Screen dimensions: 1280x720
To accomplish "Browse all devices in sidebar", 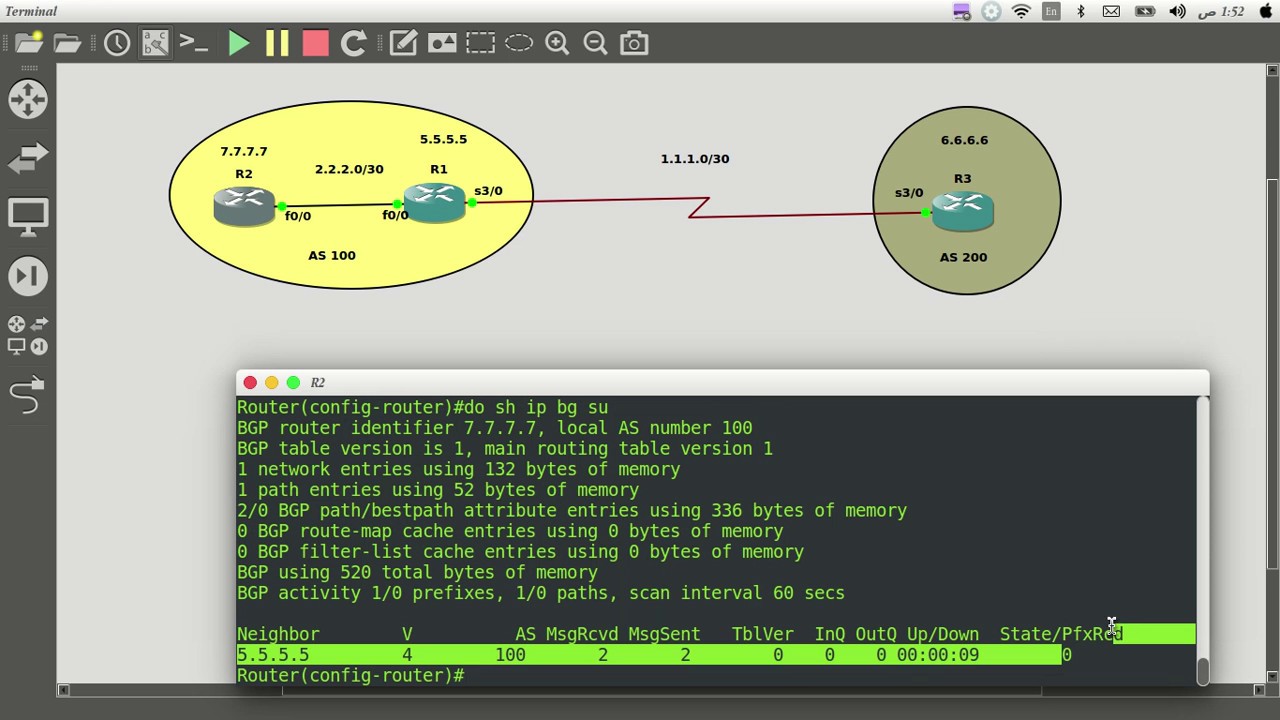I will [28, 335].
